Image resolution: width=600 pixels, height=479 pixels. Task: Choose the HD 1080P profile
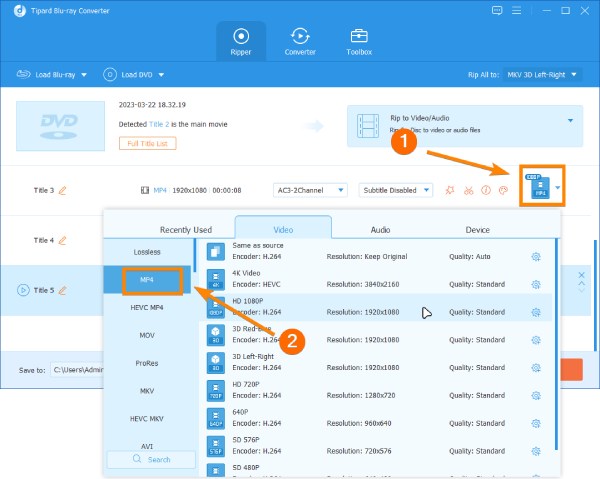coord(376,307)
